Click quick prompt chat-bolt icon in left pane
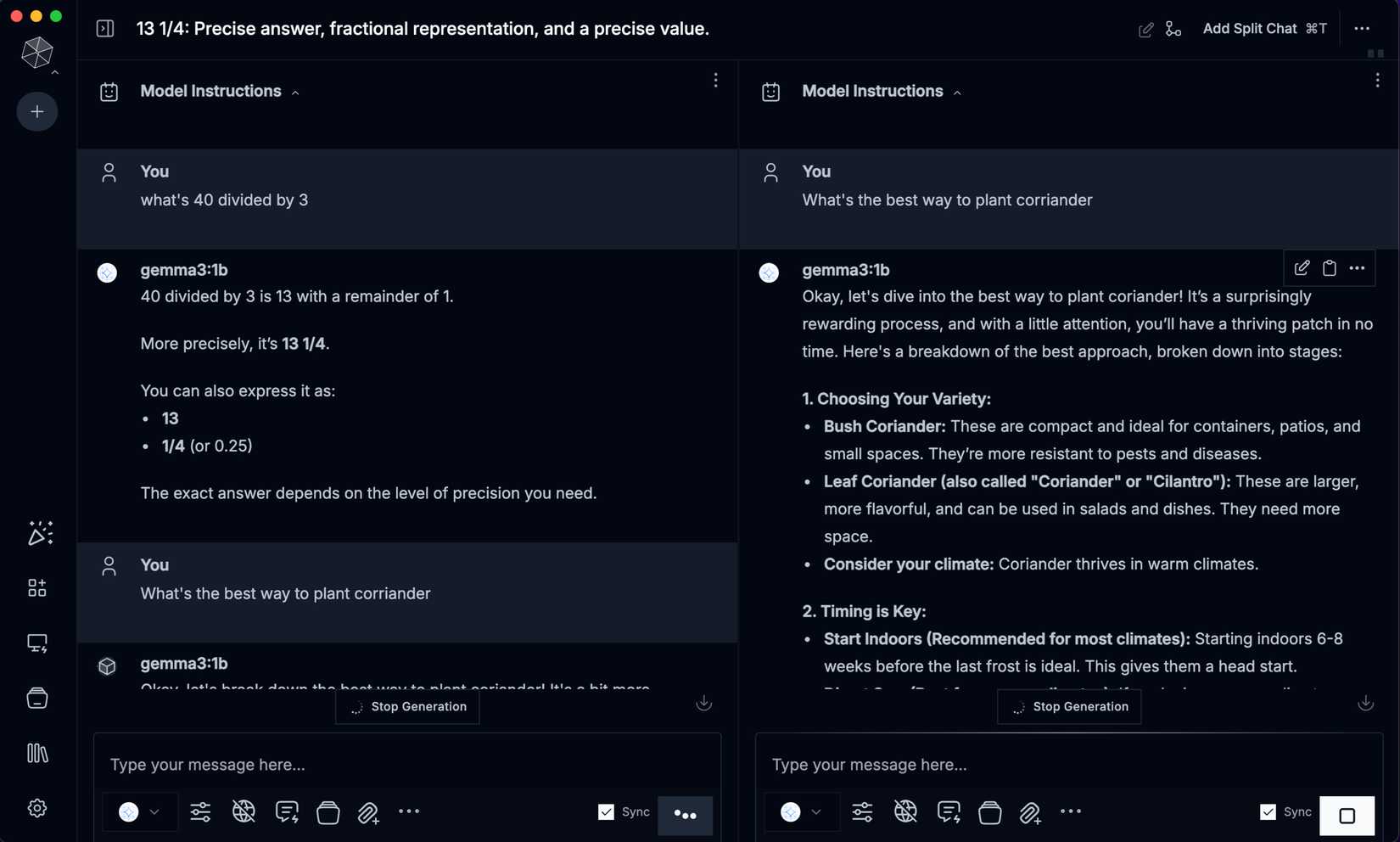This screenshot has height=842, width=1400. click(287, 812)
